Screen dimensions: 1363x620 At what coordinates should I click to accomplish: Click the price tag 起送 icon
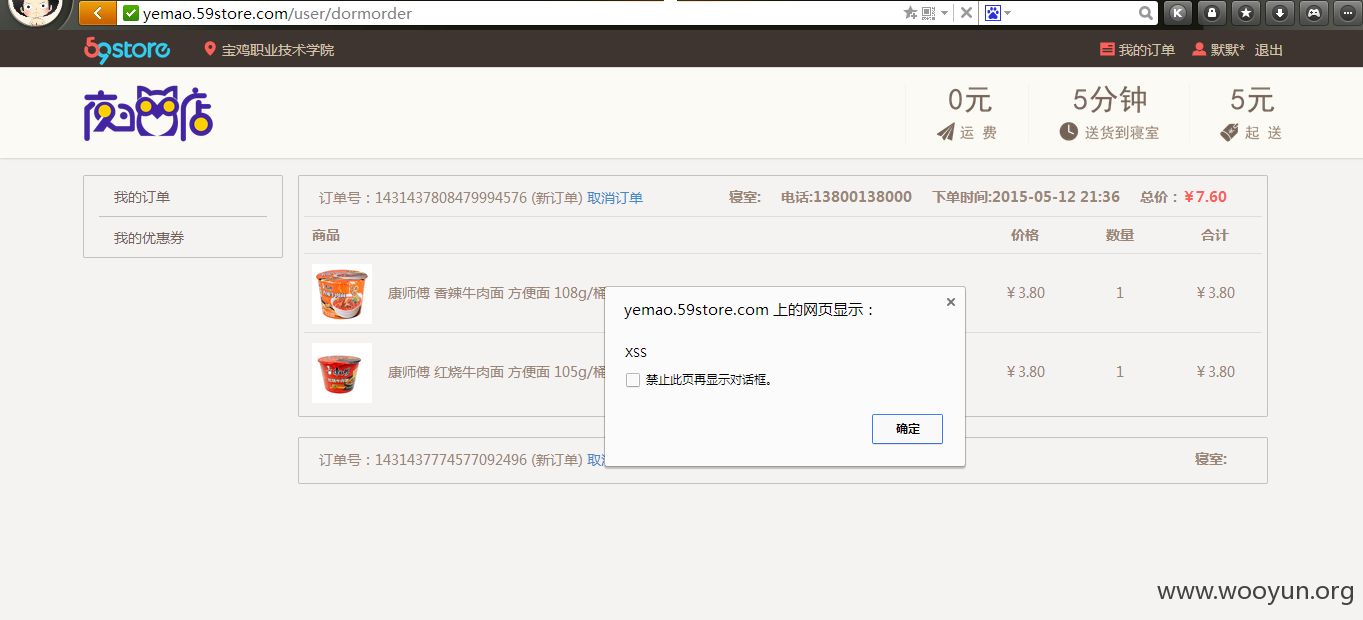coord(1230,132)
